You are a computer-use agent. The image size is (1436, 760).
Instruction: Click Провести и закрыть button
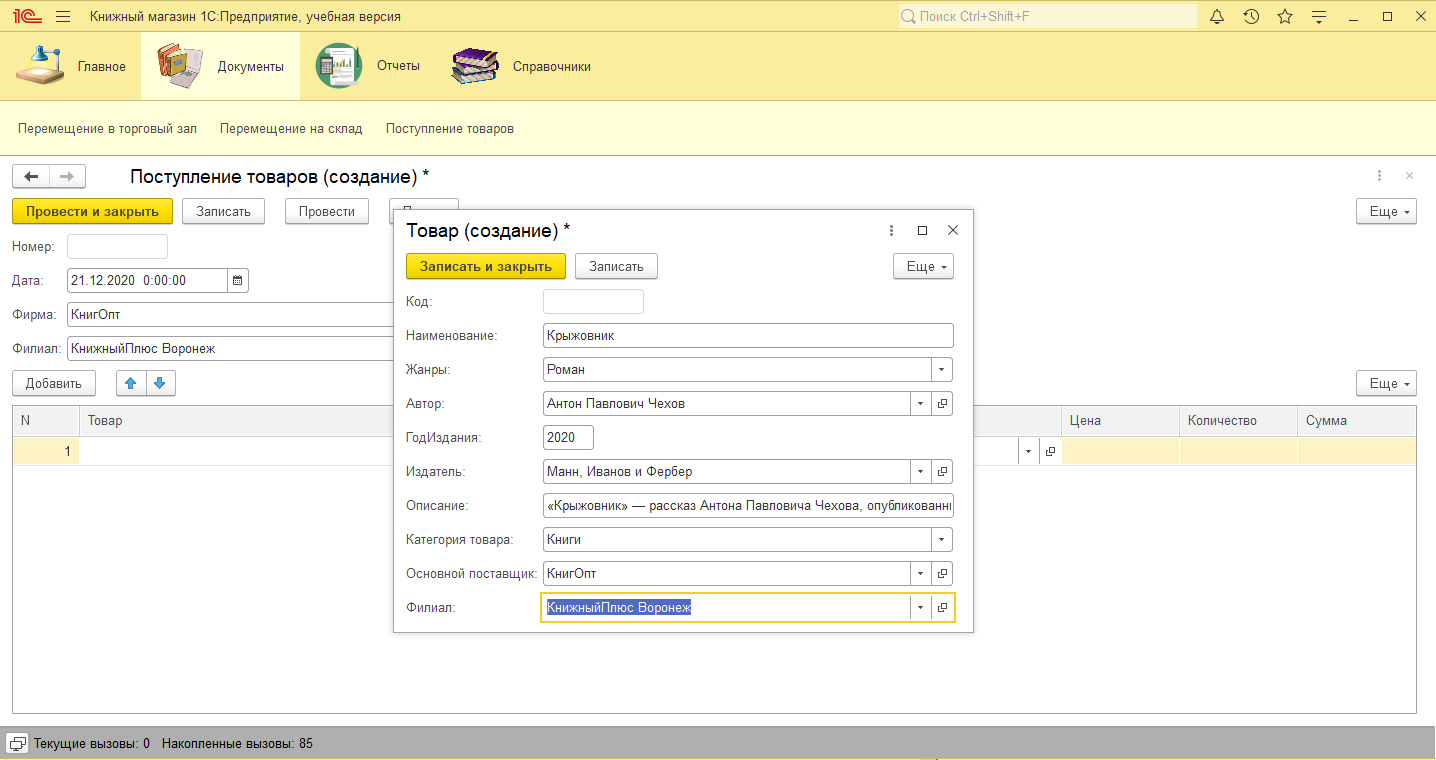click(92, 211)
